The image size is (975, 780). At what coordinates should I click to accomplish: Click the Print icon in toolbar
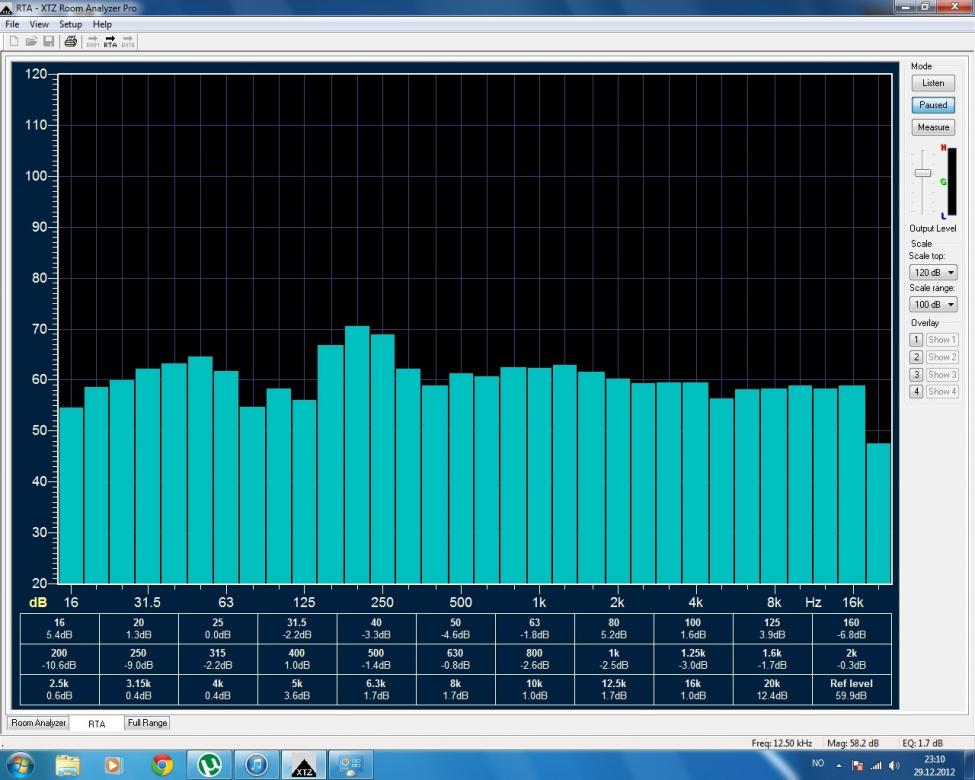(x=70, y=41)
